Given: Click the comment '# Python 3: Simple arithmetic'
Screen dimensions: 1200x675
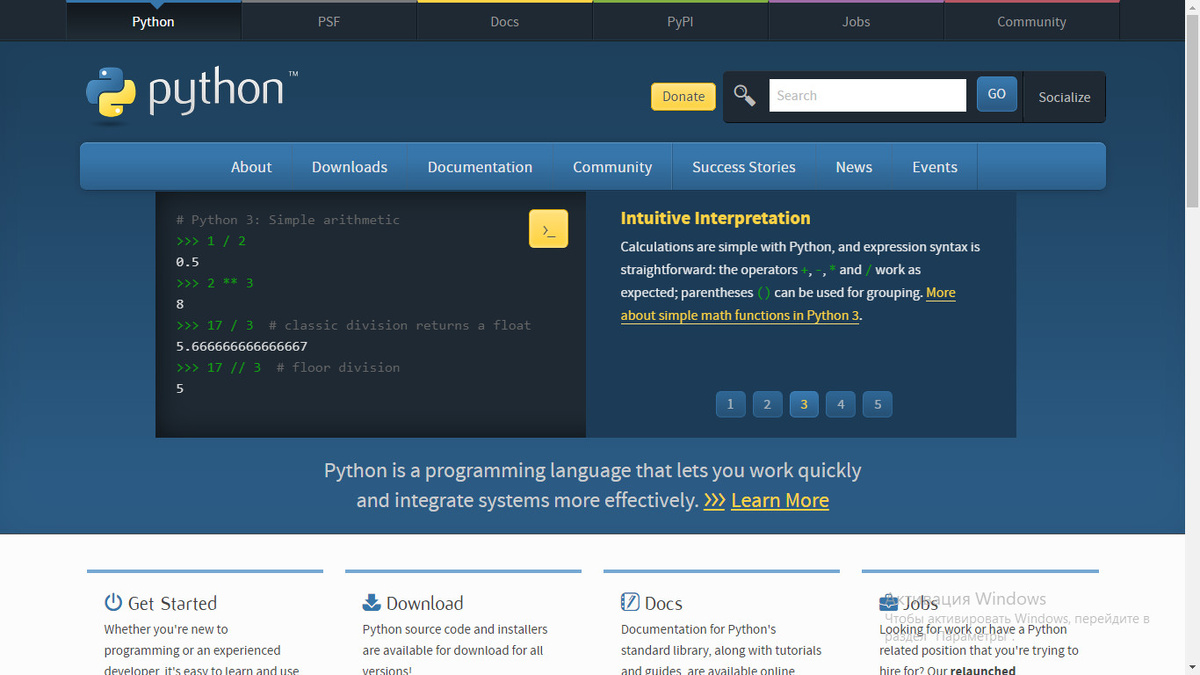Looking at the screenshot, I should point(288,219).
